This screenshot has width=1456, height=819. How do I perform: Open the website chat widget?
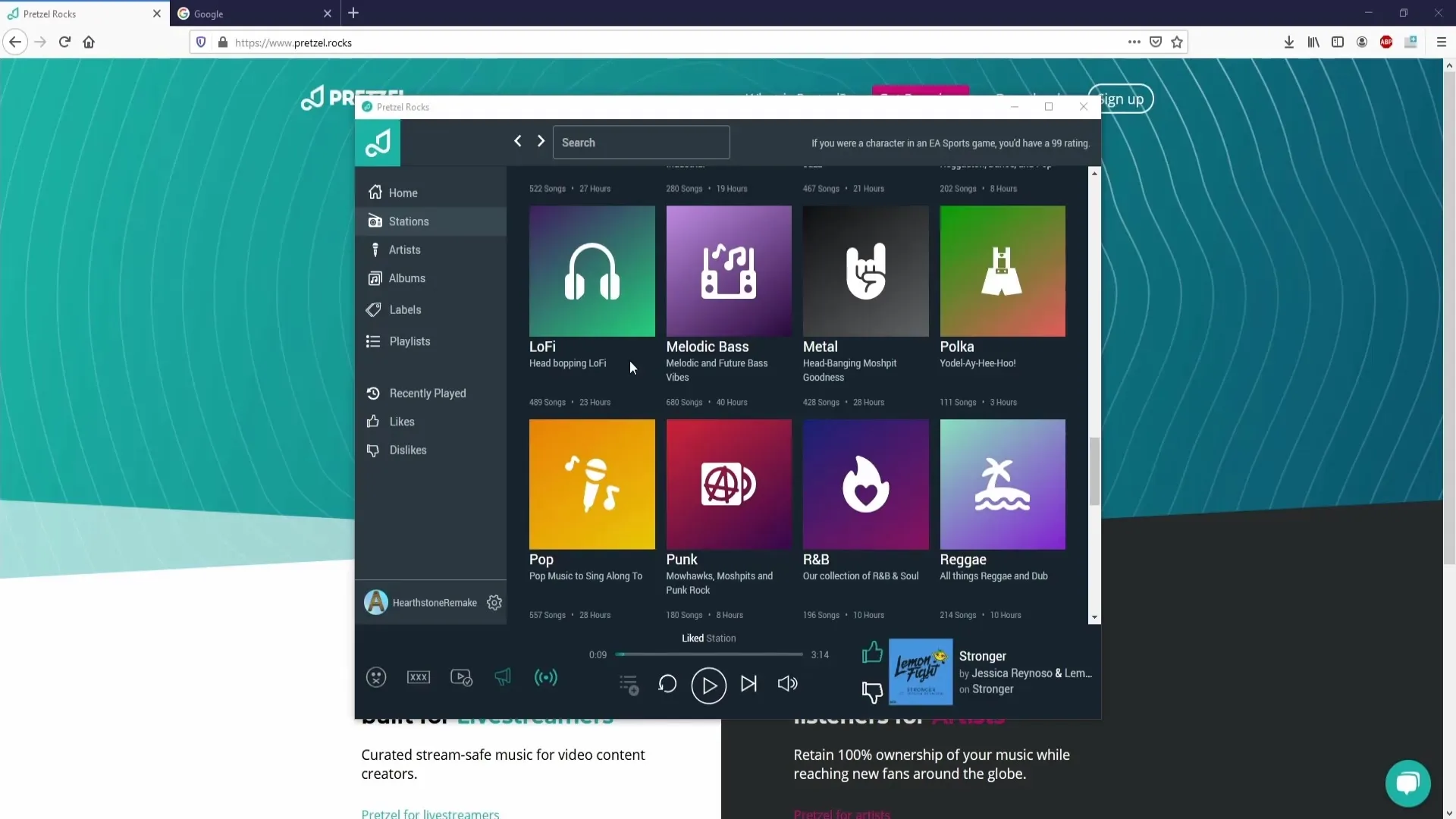(x=1407, y=783)
